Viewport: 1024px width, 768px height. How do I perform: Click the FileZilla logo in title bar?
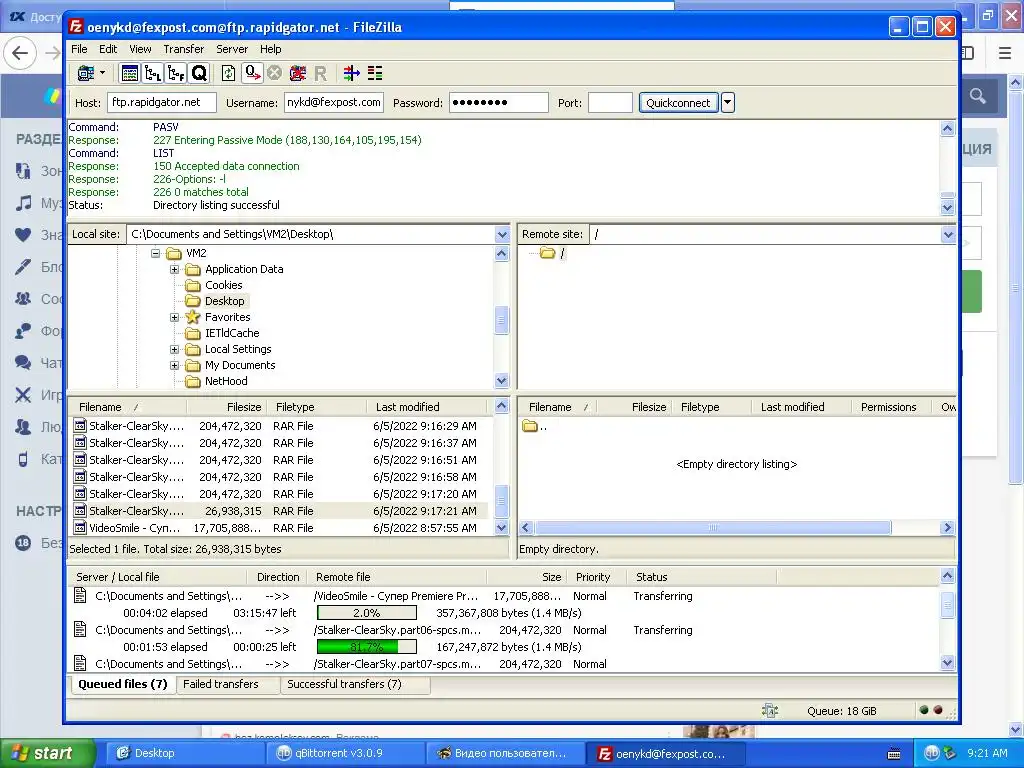[x=76, y=27]
